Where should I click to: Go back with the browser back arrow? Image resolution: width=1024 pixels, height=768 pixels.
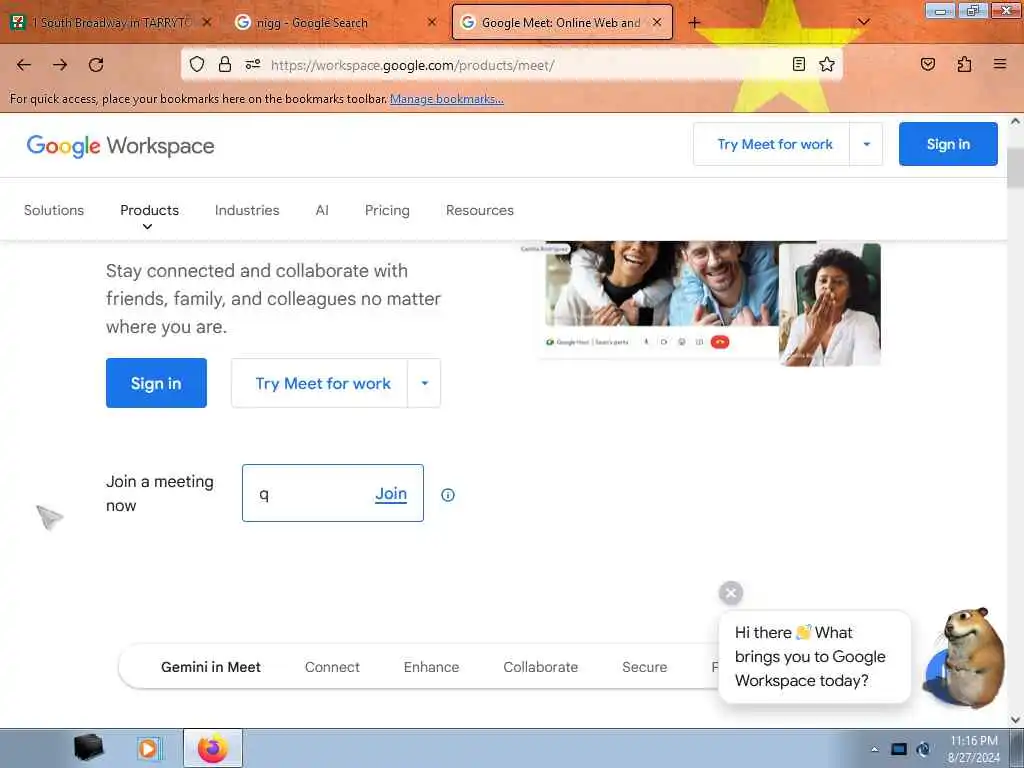pos(24,65)
